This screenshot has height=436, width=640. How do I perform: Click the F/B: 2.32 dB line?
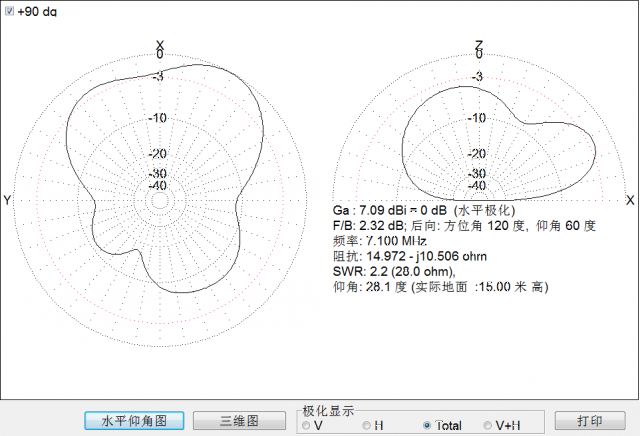464,225
